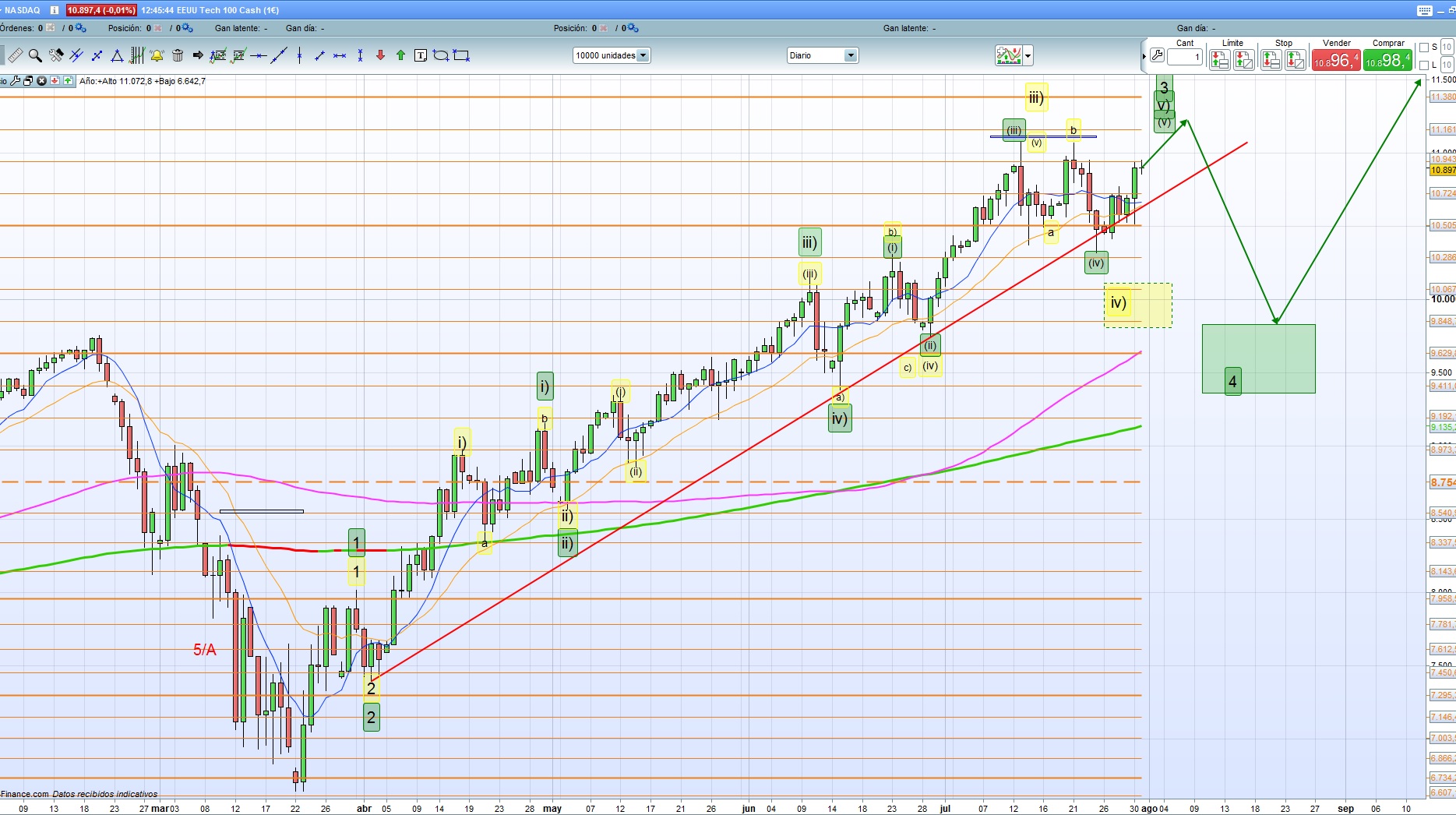The width and height of the screenshot is (1456, 815).
Task: Open the 10000 unidades dropdown
Action: point(643,55)
